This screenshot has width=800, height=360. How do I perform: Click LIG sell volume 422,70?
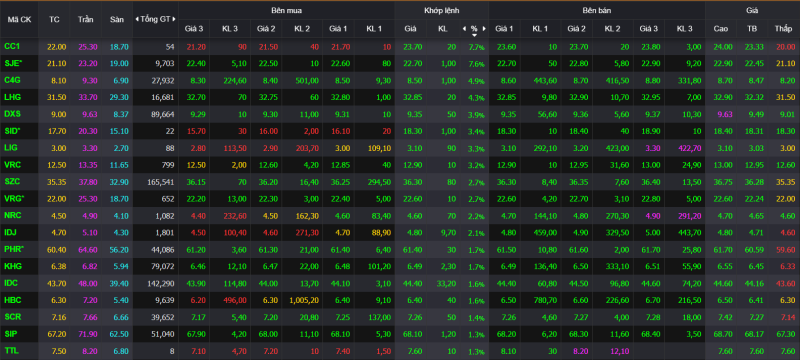click(689, 148)
